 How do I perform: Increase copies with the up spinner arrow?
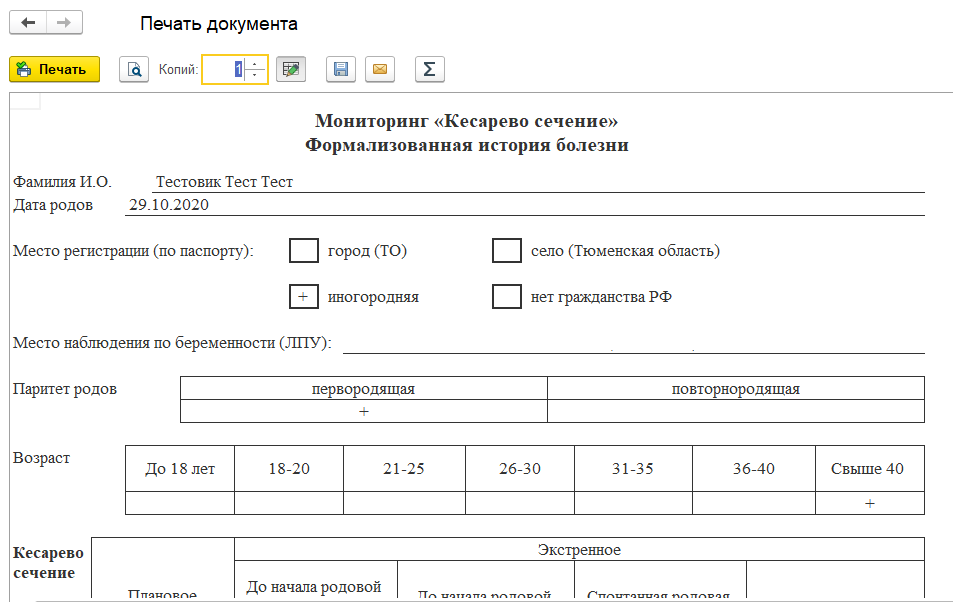[255, 63]
